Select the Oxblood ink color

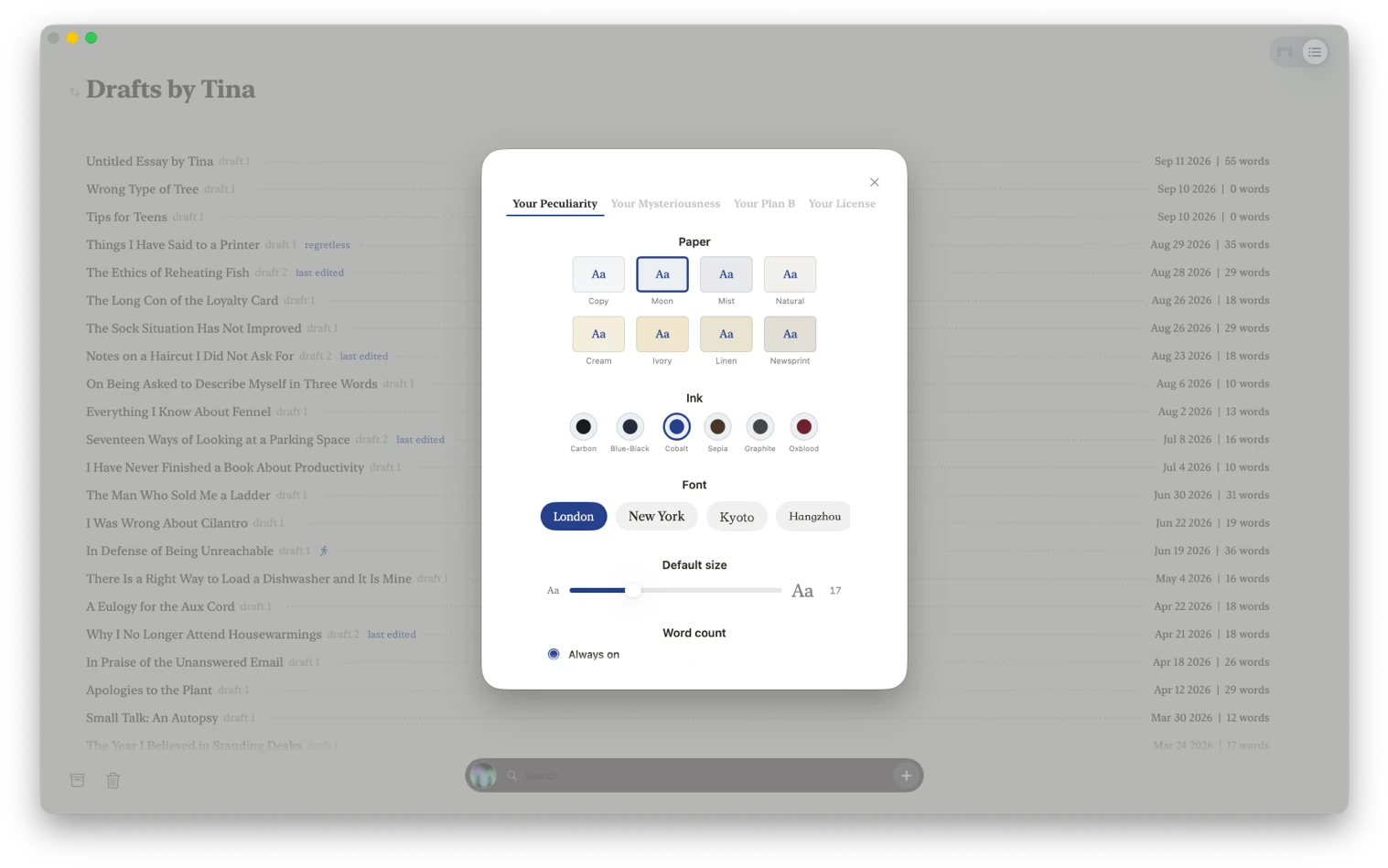[803, 426]
